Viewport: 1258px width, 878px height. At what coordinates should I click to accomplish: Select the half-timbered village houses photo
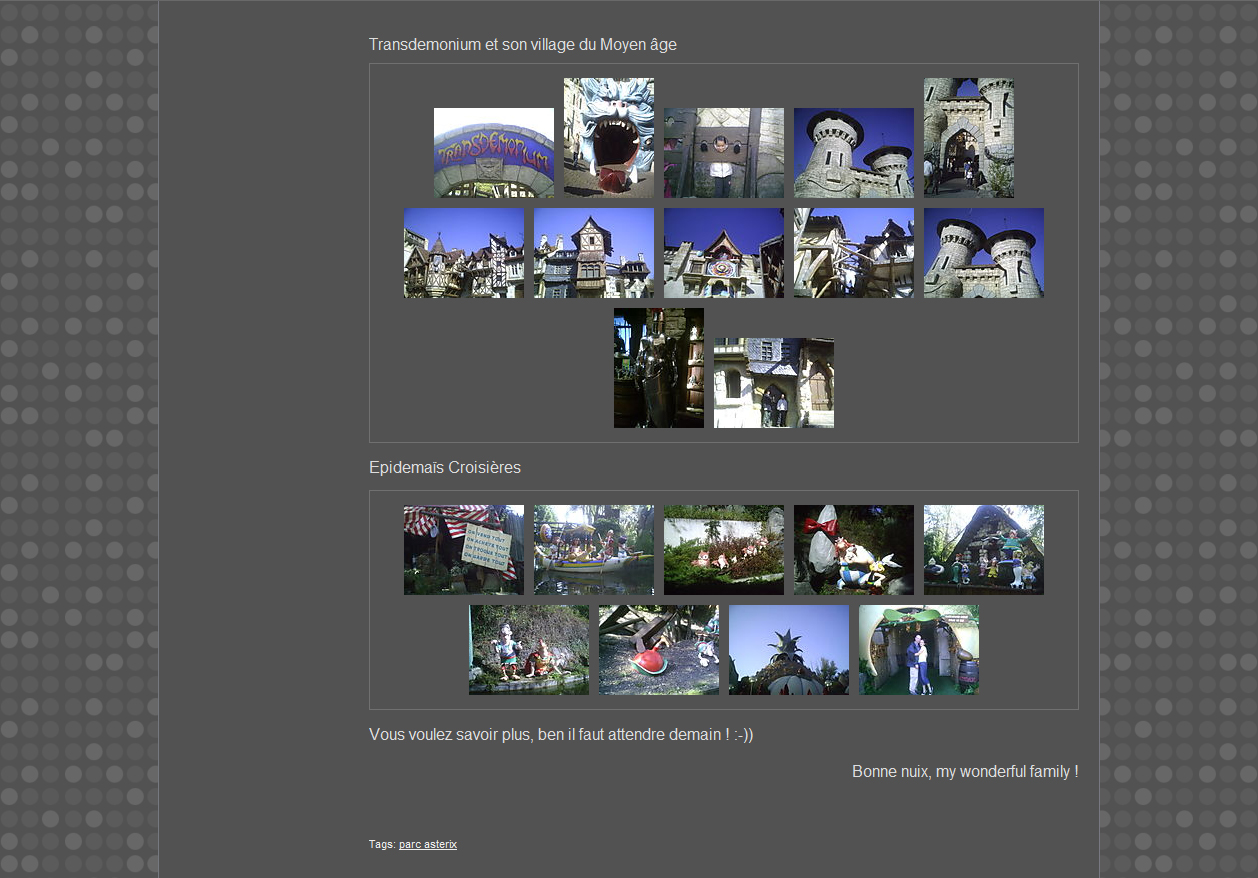coord(463,253)
